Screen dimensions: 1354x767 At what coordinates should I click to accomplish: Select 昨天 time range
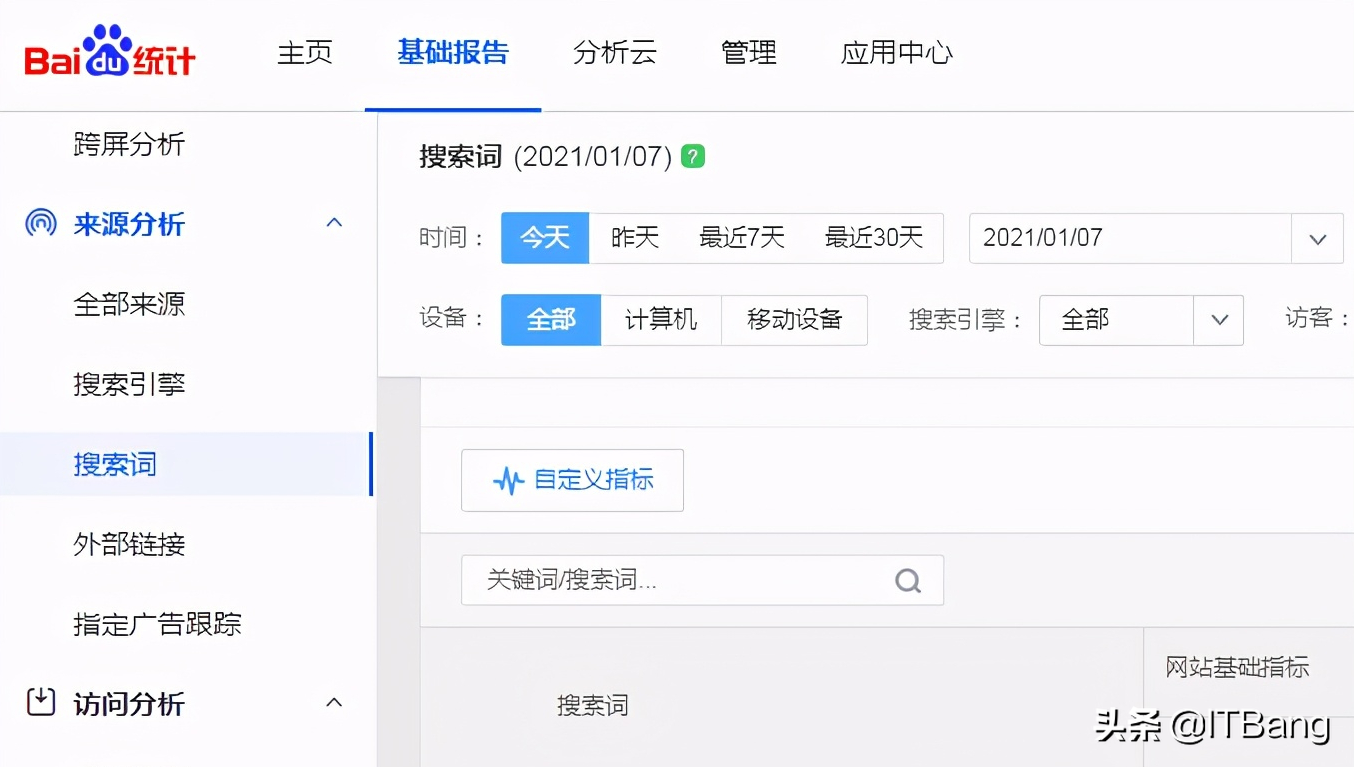(x=636, y=238)
